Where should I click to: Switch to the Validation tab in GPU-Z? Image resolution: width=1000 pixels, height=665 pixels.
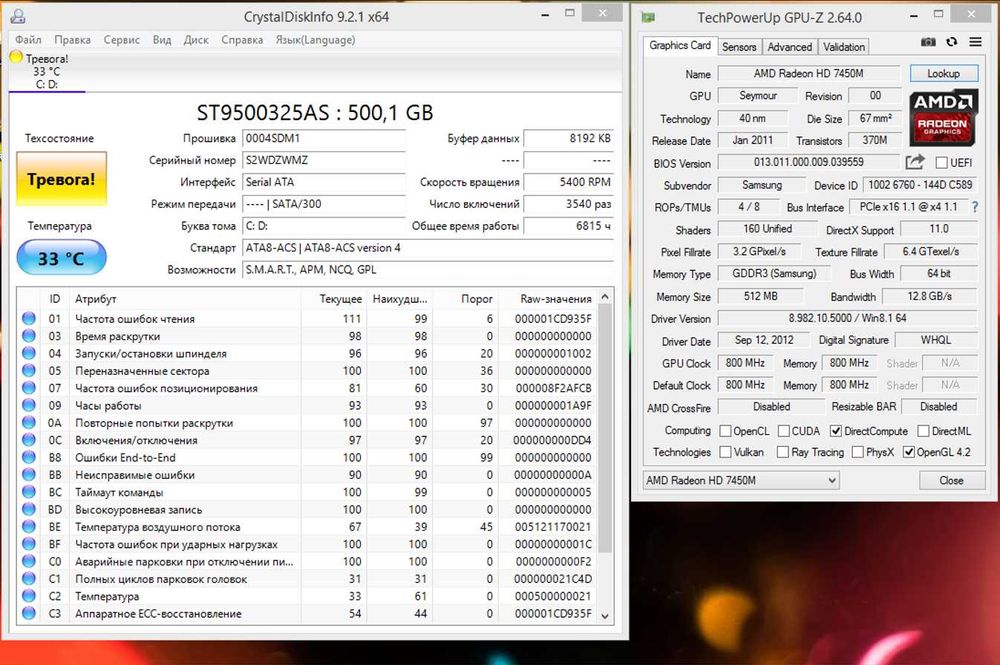844,47
